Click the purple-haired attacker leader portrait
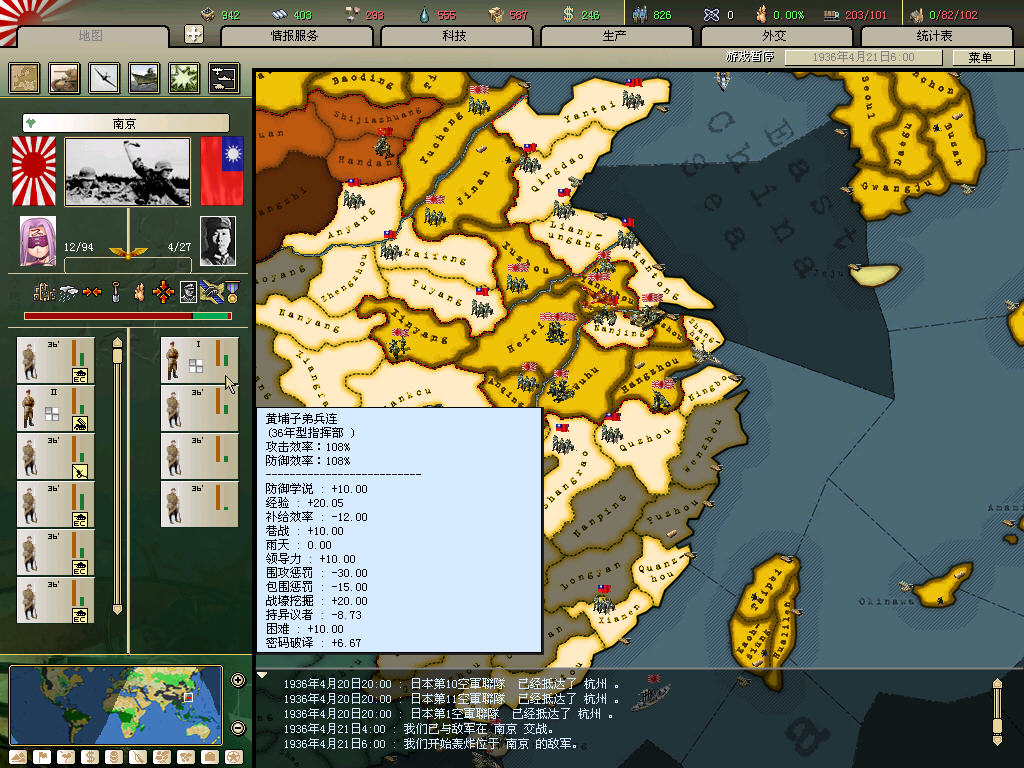Screen dimensions: 1024x768 (38, 241)
